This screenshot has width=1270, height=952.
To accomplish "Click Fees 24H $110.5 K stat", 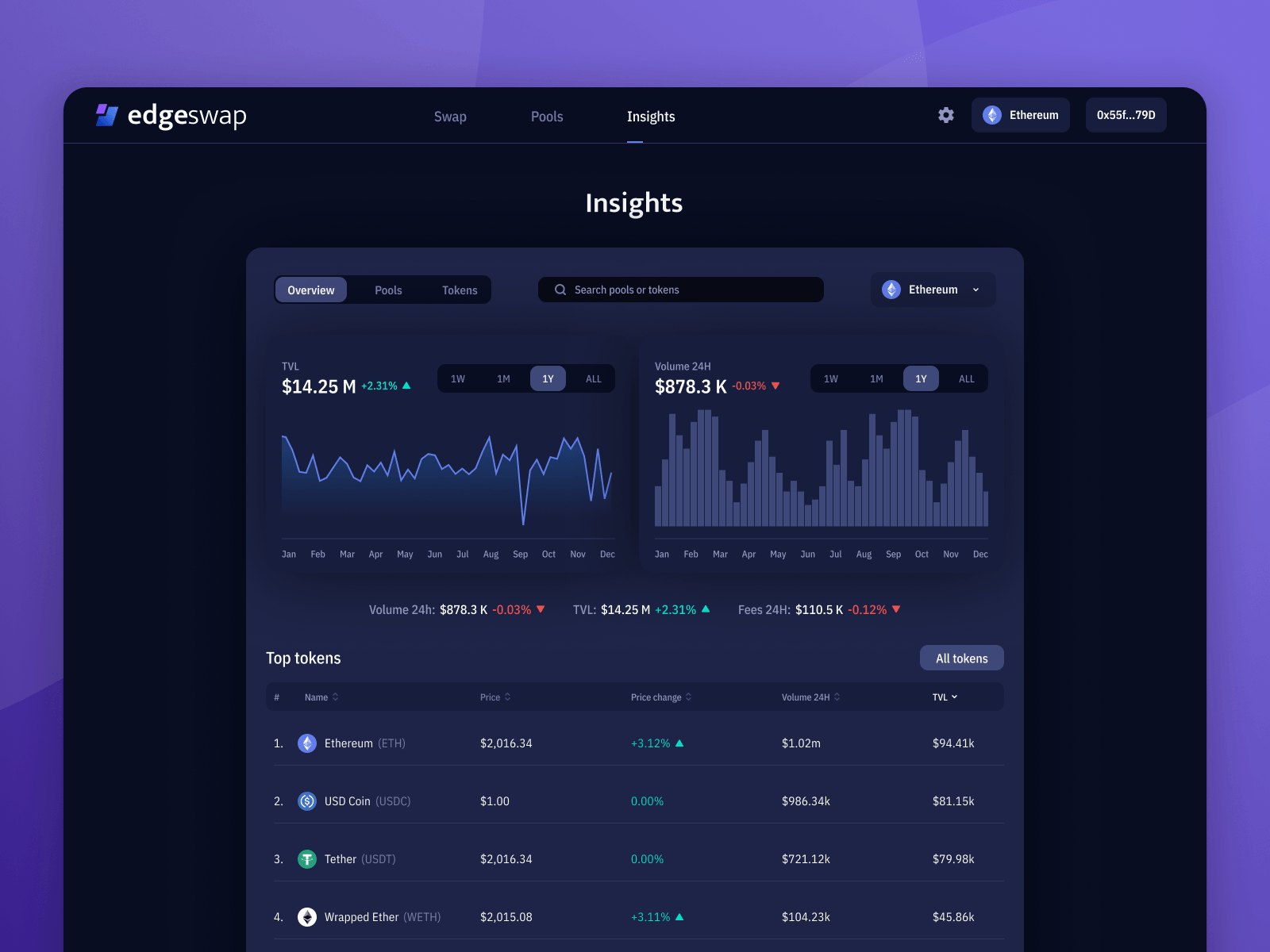I will [819, 609].
